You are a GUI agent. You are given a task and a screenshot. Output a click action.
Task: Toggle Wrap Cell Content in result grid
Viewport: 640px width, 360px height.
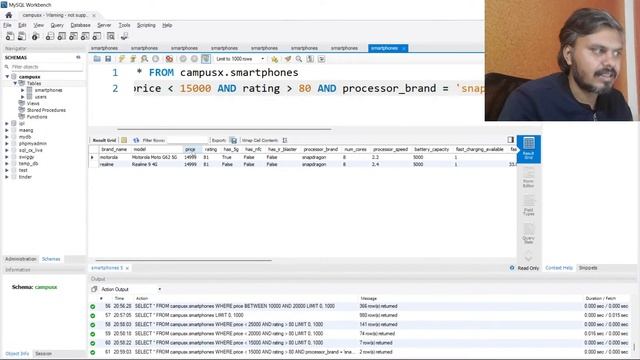(285, 140)
